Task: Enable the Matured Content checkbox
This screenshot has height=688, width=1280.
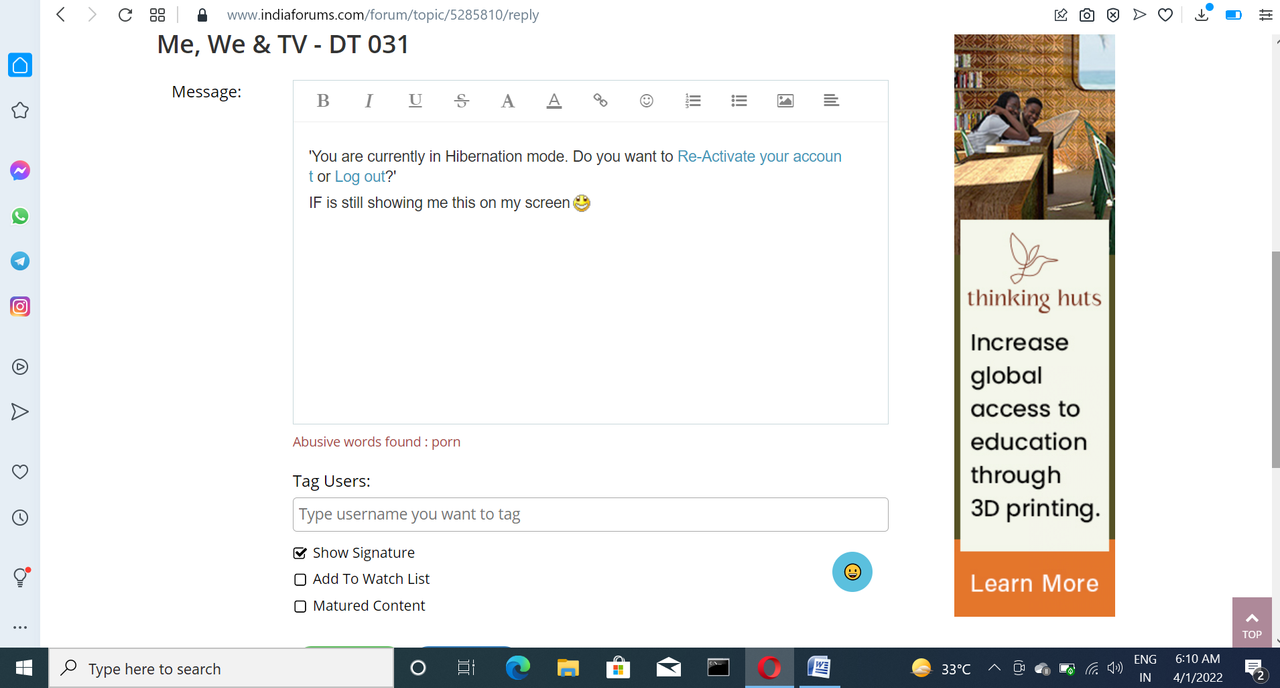Action: pos(300,606)
